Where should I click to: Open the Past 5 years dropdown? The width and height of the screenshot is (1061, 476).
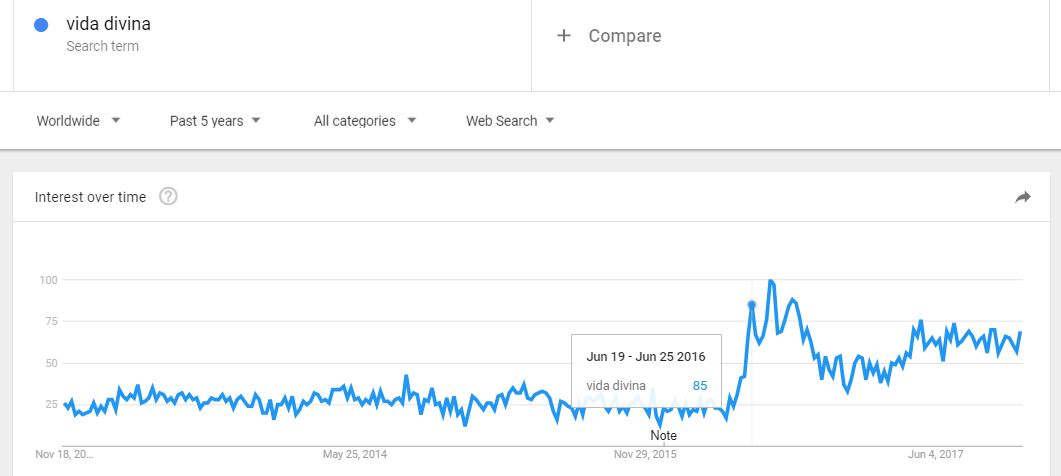coord(215,121)
